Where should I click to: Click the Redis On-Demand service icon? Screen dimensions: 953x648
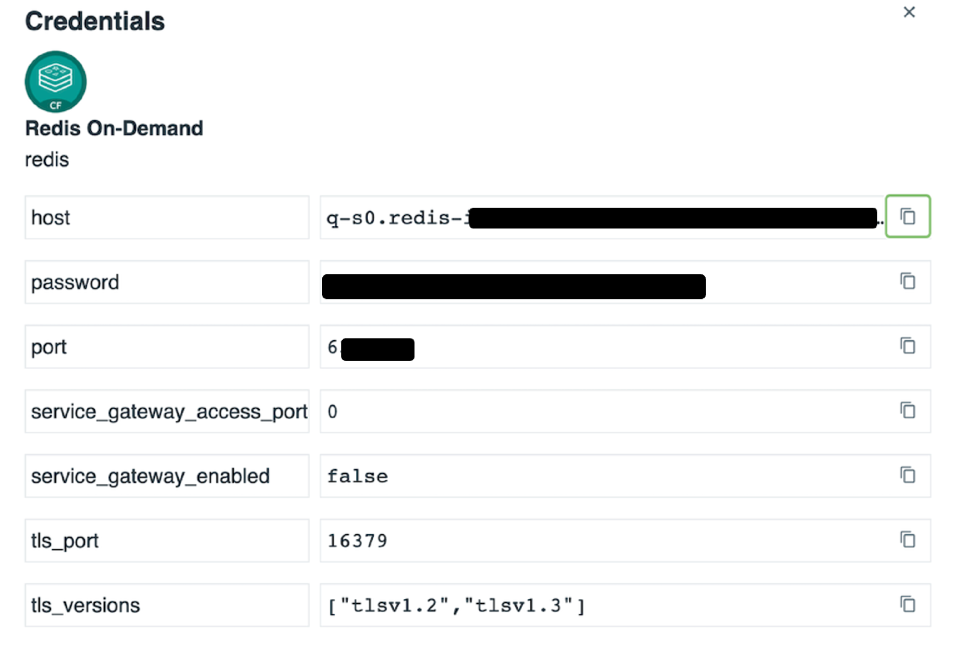click(55, 81)
